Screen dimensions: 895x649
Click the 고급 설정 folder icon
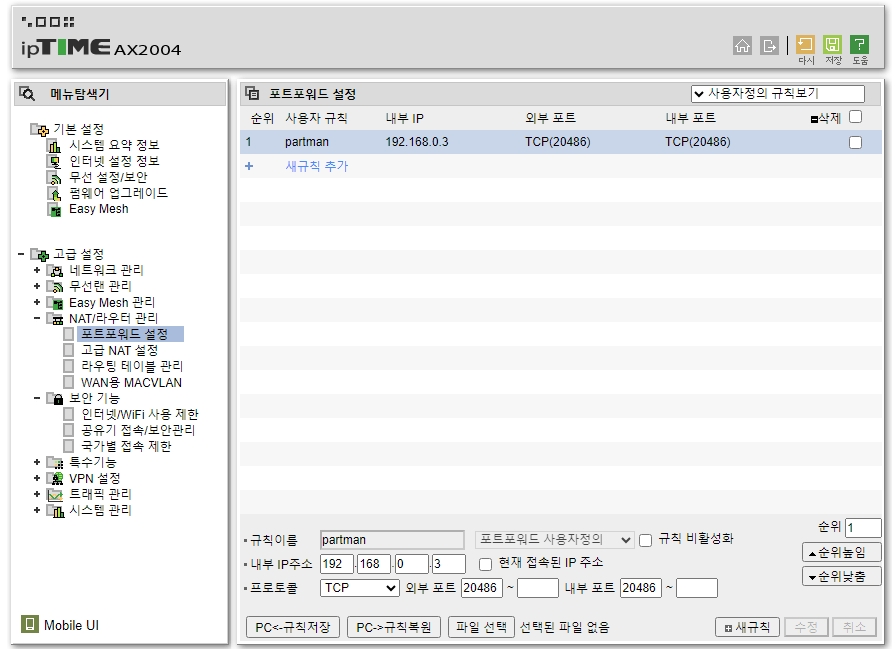[40, 255]
